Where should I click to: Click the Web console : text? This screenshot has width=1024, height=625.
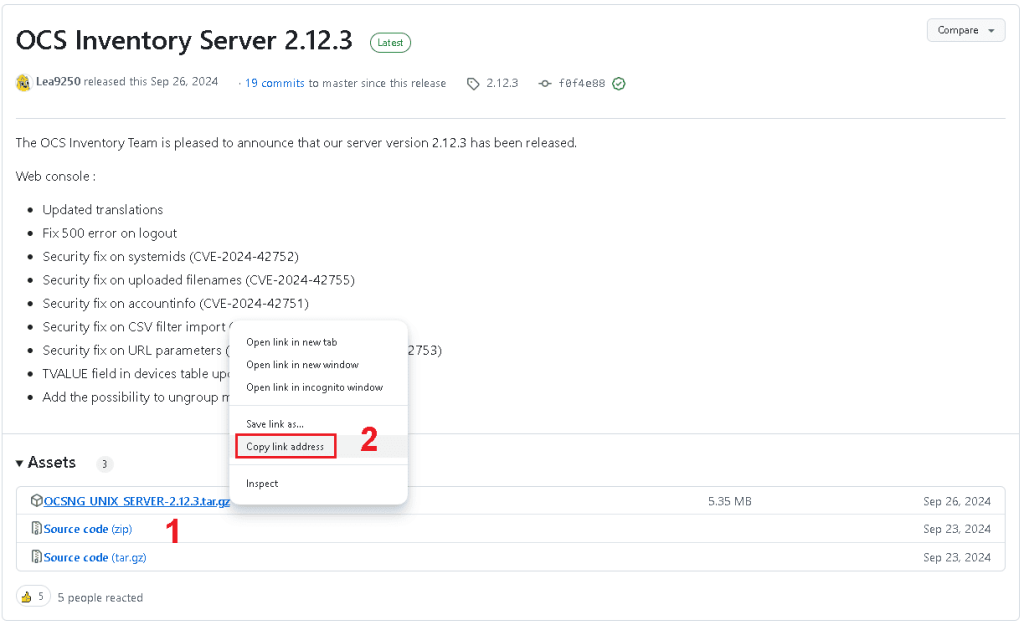click(x=56, y=176)
